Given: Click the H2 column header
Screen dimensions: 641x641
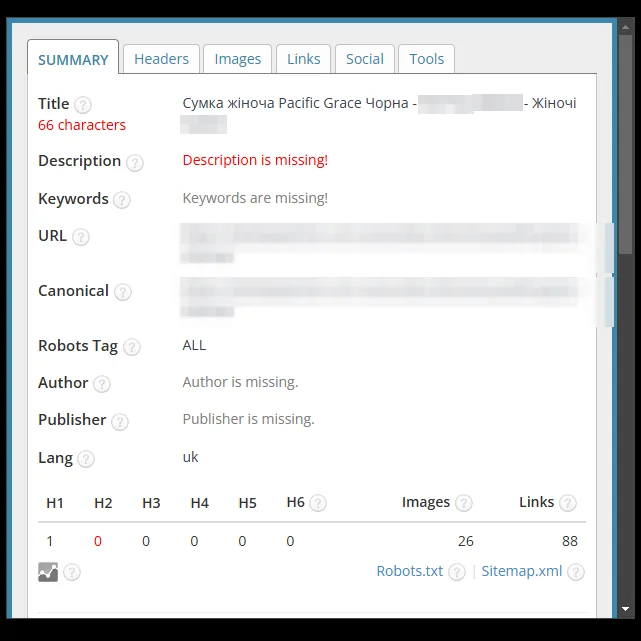Looking at the screenshot, I should (103, 503).
